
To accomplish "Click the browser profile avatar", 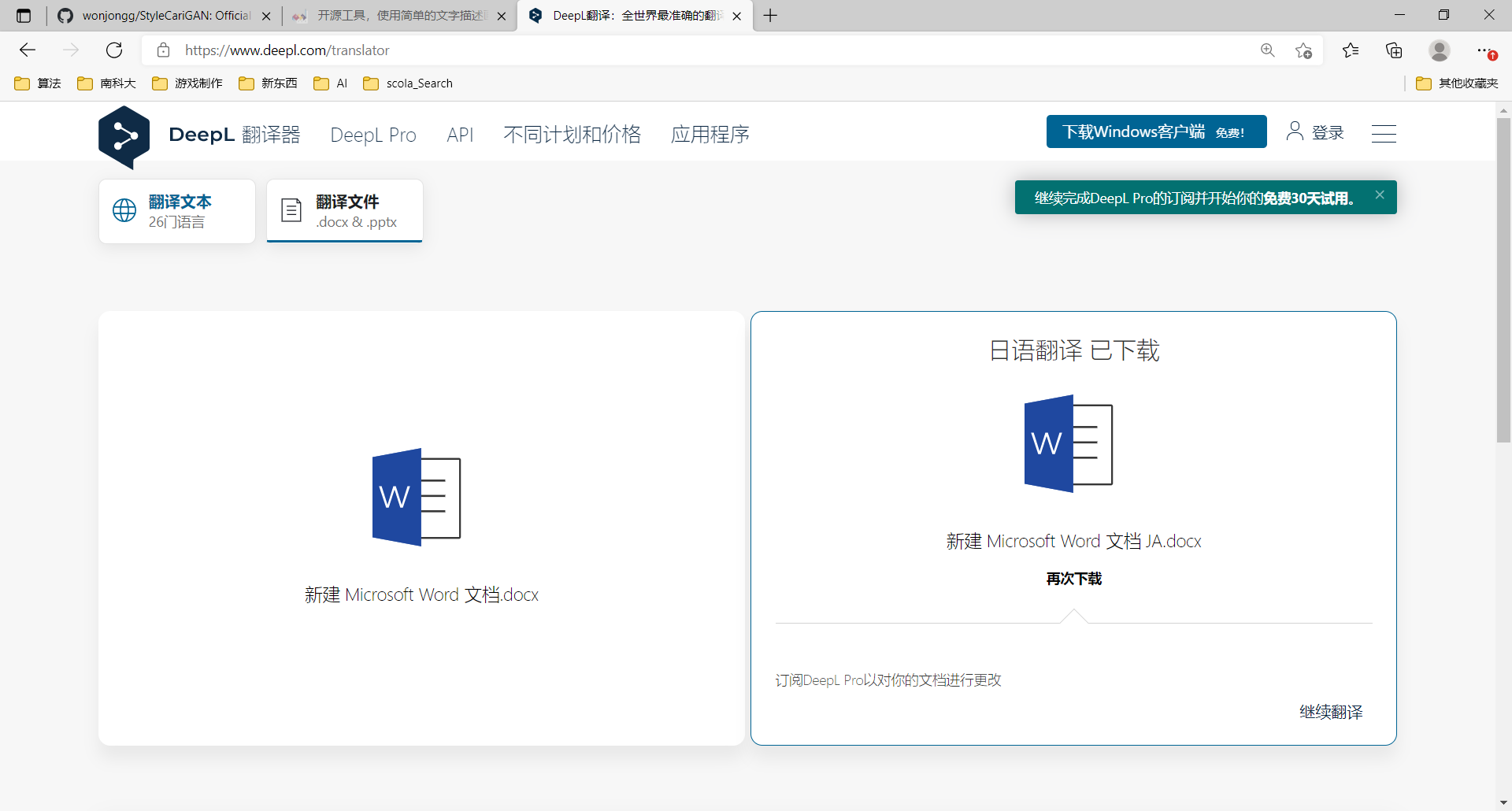I will pos(1440,50).
